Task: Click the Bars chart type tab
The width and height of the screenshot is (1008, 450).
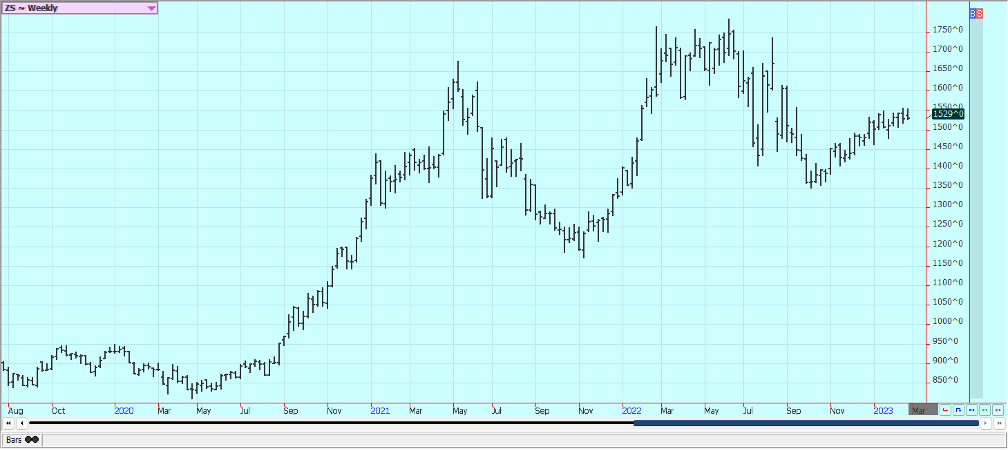Action: pyautogui.click(x=21, y=440)
